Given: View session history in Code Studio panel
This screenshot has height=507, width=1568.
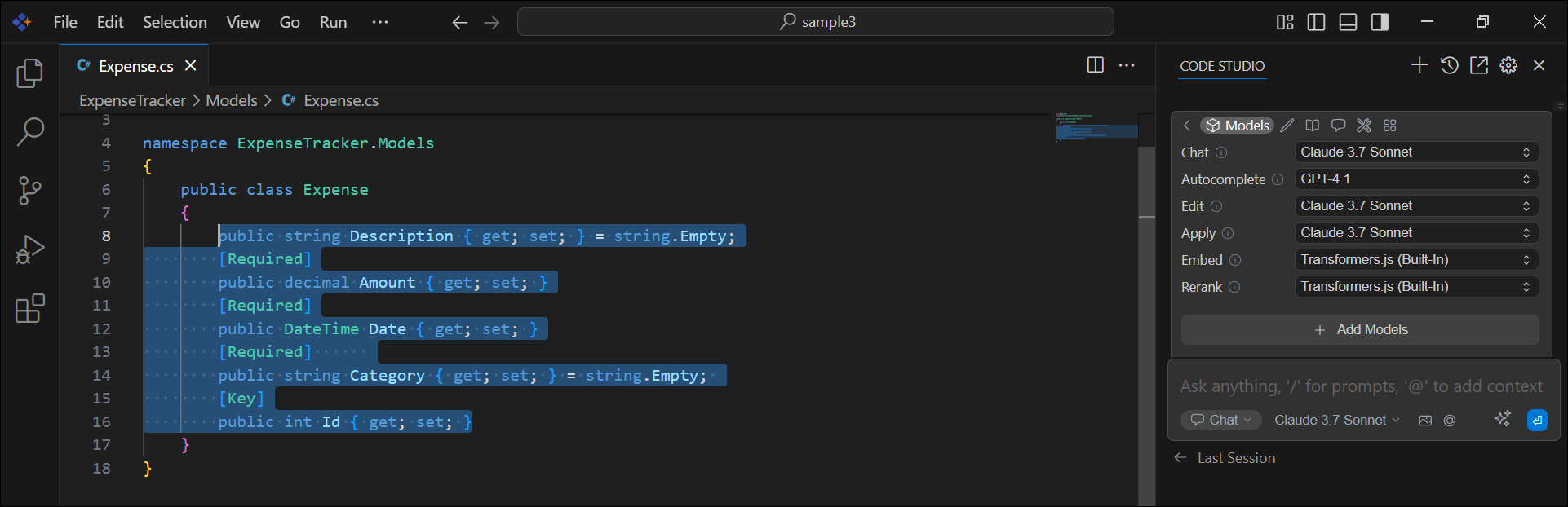Looking at the screenshot, I should tap(1449, 66).
